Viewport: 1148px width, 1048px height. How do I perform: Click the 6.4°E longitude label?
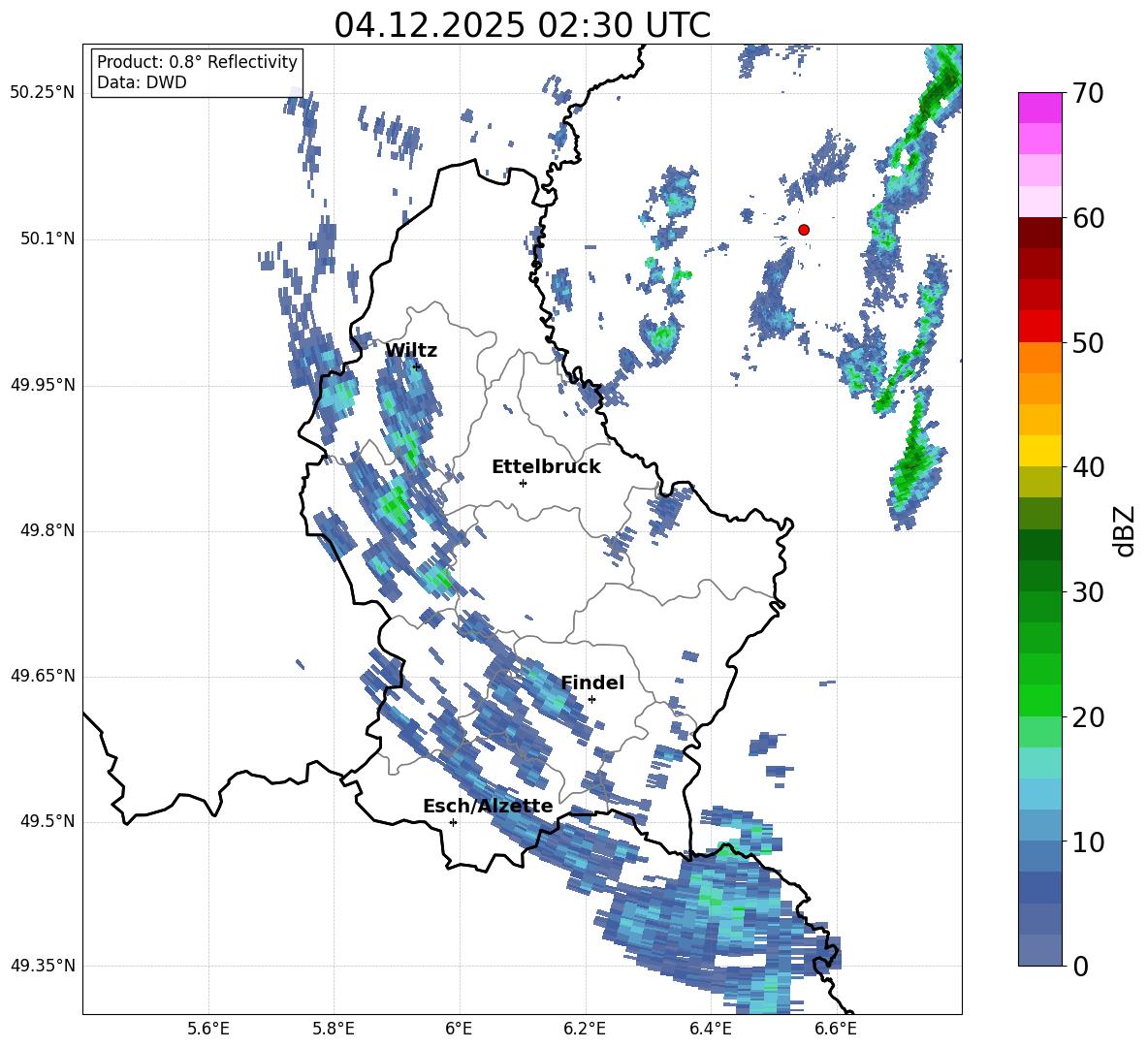pos(710,1029)
